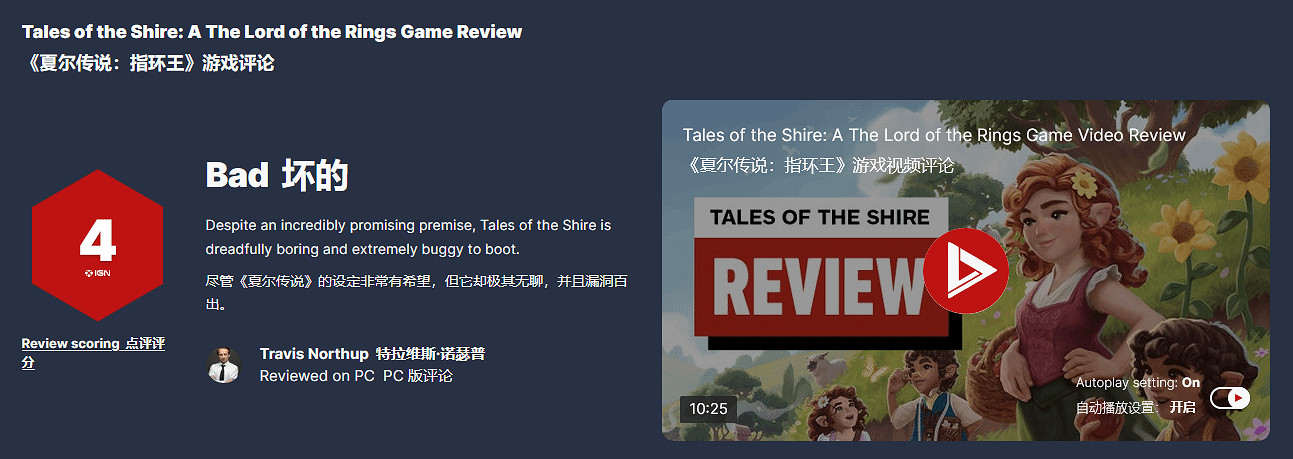Click the small IGN logo under the score

tap(97, 272)
